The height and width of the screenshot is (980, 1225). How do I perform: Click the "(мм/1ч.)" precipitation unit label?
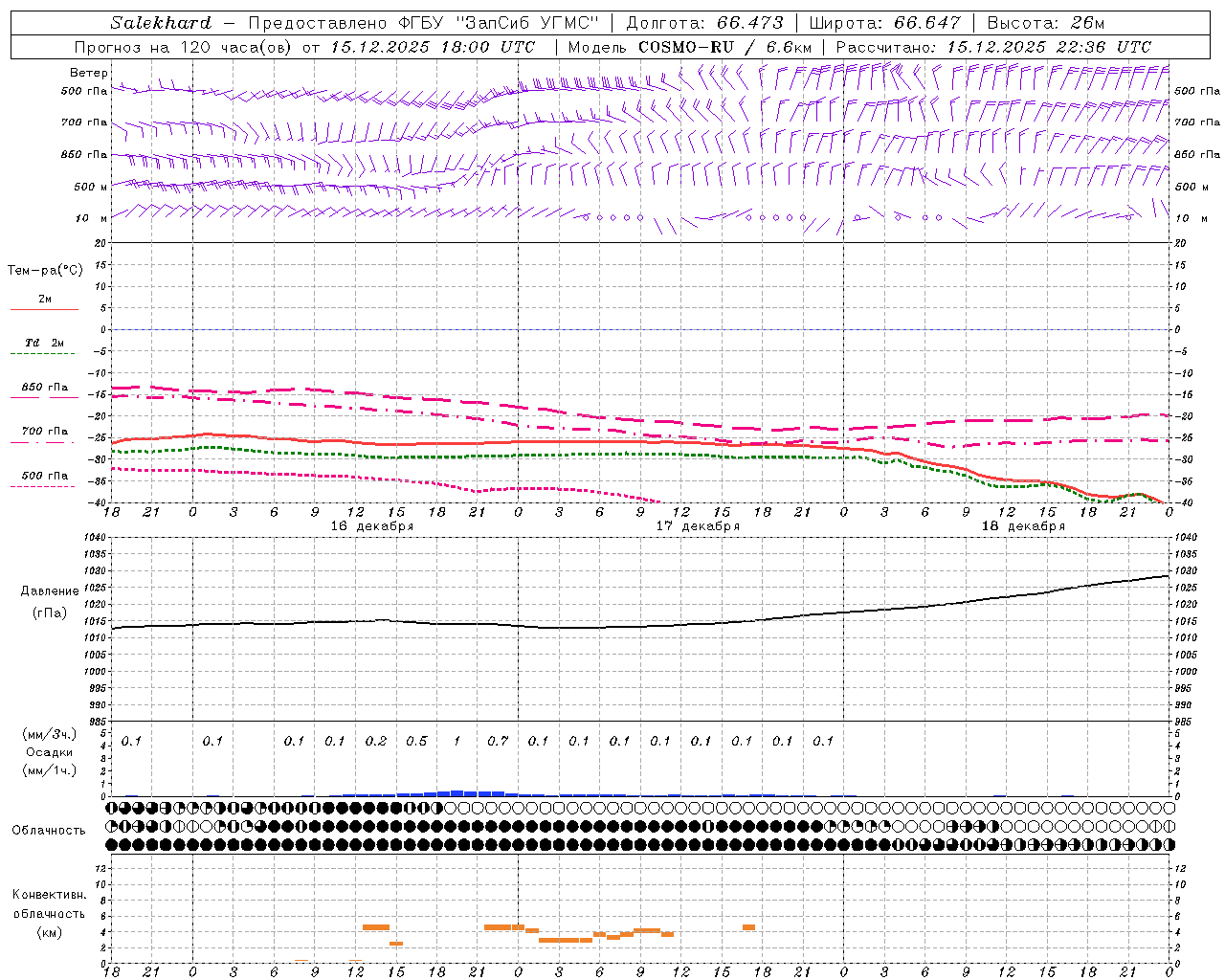[50, 770]
